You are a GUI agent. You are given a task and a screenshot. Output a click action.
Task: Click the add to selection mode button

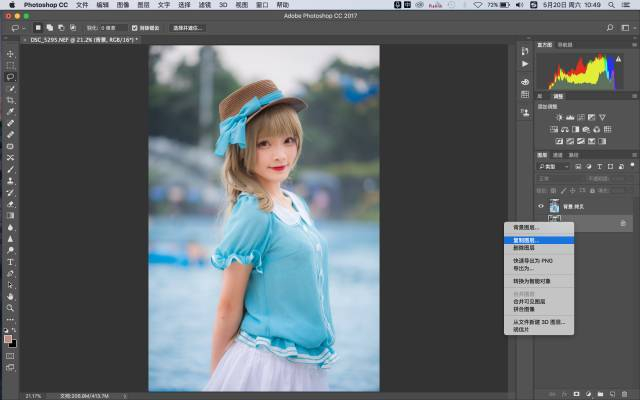[x=49, y=28]
